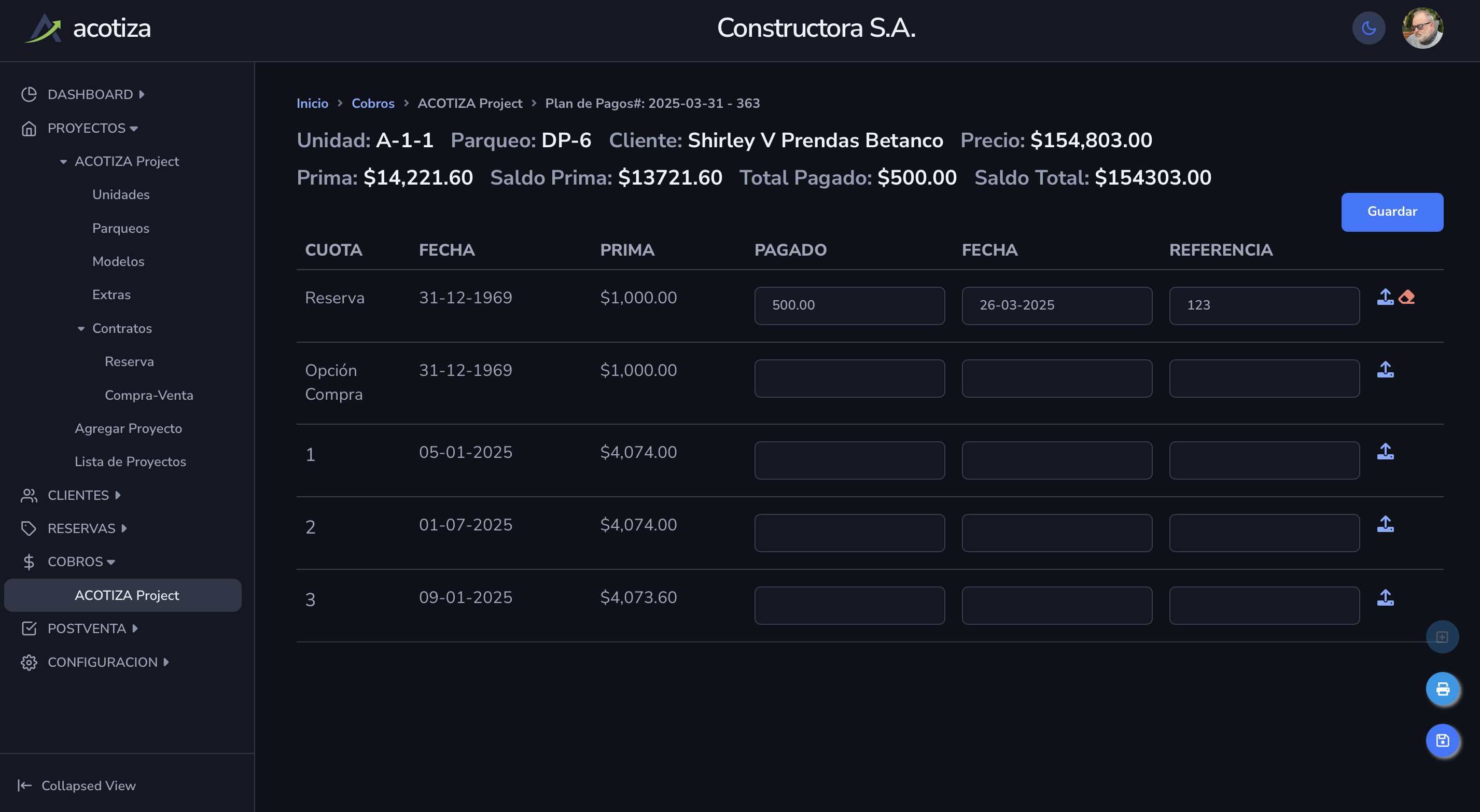Click upload icon for cuota 2
This screenshot has width=1480, height=812.
1385,524
